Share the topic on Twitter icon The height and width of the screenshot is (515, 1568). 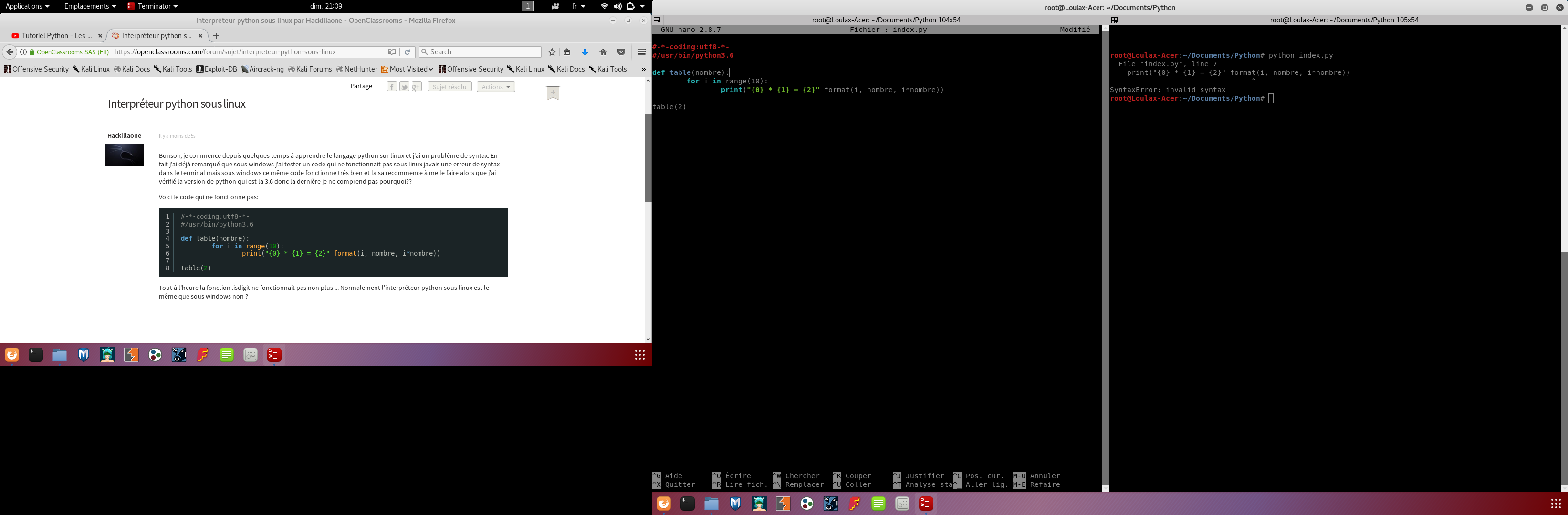404,87
